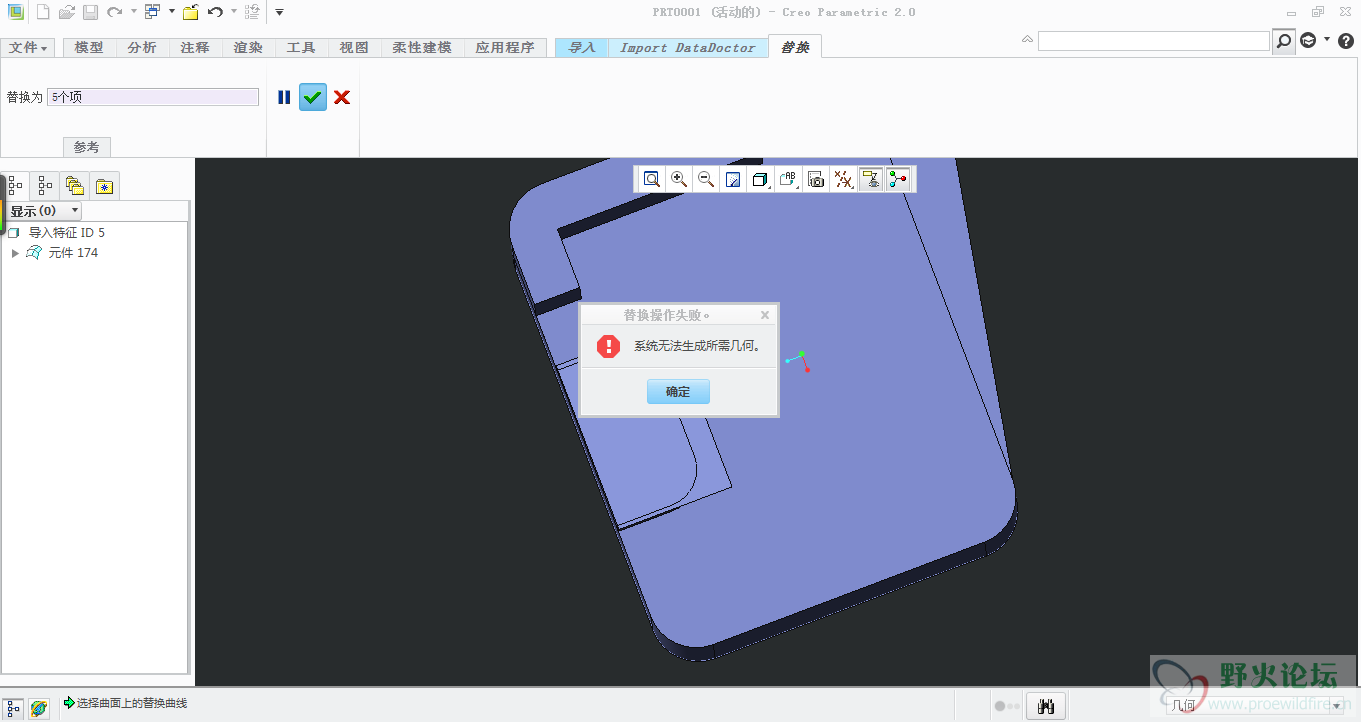Open the Customize Quick Access Toolbar arrow
The height and width of the screenshot is (722, 1361).
279,12
